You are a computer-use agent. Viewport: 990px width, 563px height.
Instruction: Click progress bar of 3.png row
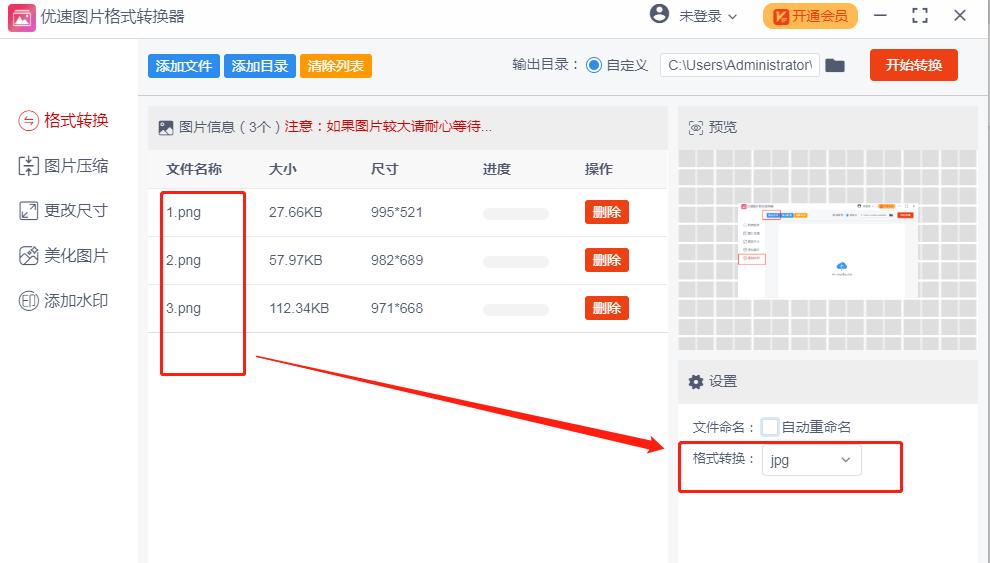point(516,309)
